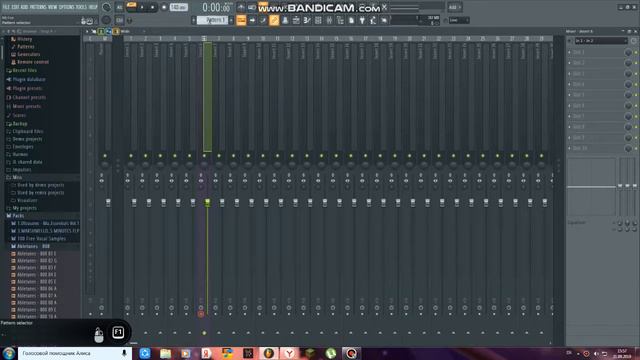Click the Stop button in transport
Image resolution: width=640 pixels, height=360 pixels.
(x=152, y=7)
